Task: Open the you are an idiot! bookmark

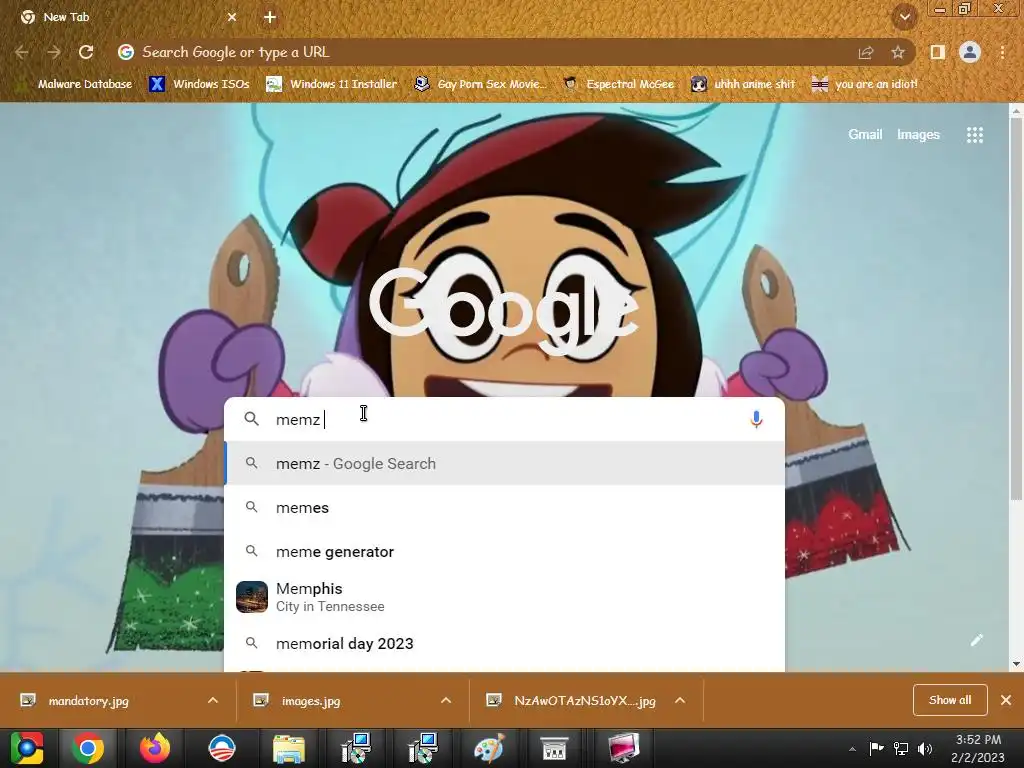Action: (x=865, y=84)
